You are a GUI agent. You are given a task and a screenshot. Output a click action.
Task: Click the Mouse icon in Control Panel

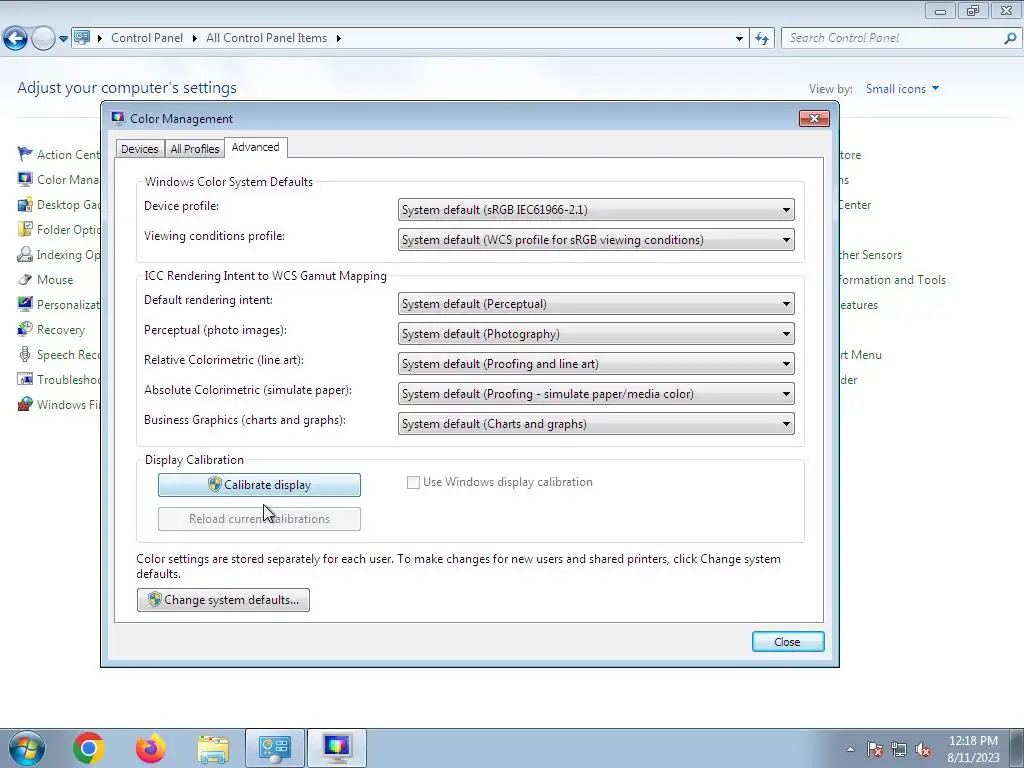(x=25, y=280)
